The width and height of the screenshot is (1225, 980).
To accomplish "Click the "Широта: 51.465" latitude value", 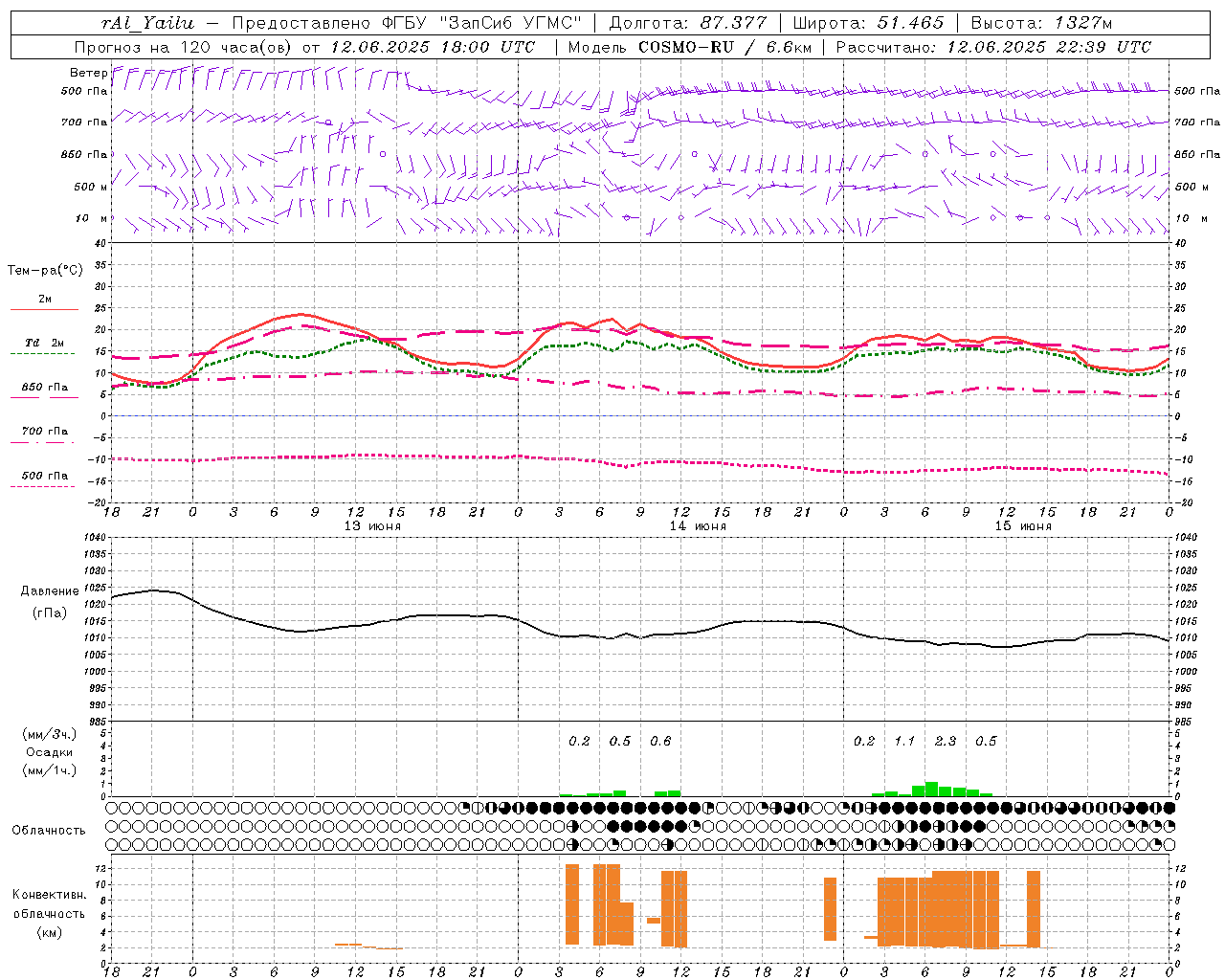I will (x=868, y=23).
